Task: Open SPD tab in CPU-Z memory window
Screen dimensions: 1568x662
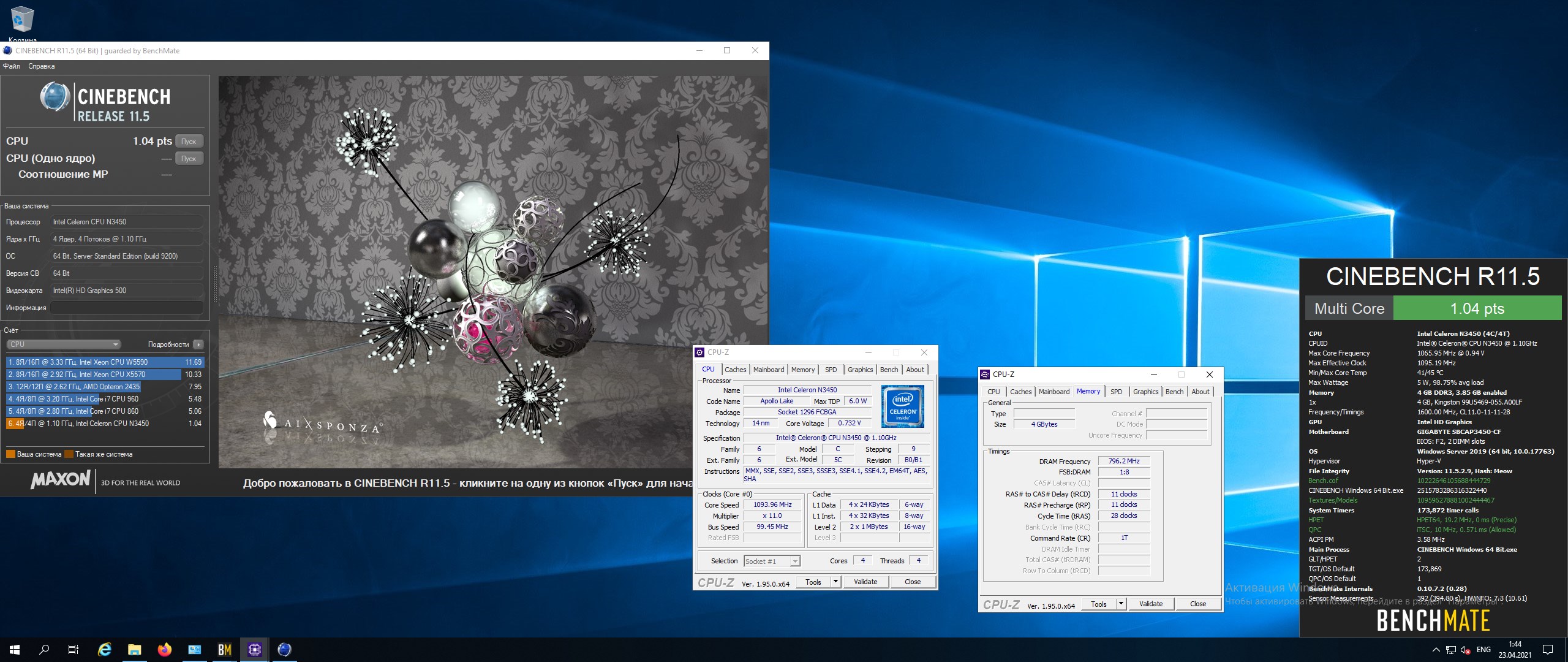Action: pos(1117,392)
